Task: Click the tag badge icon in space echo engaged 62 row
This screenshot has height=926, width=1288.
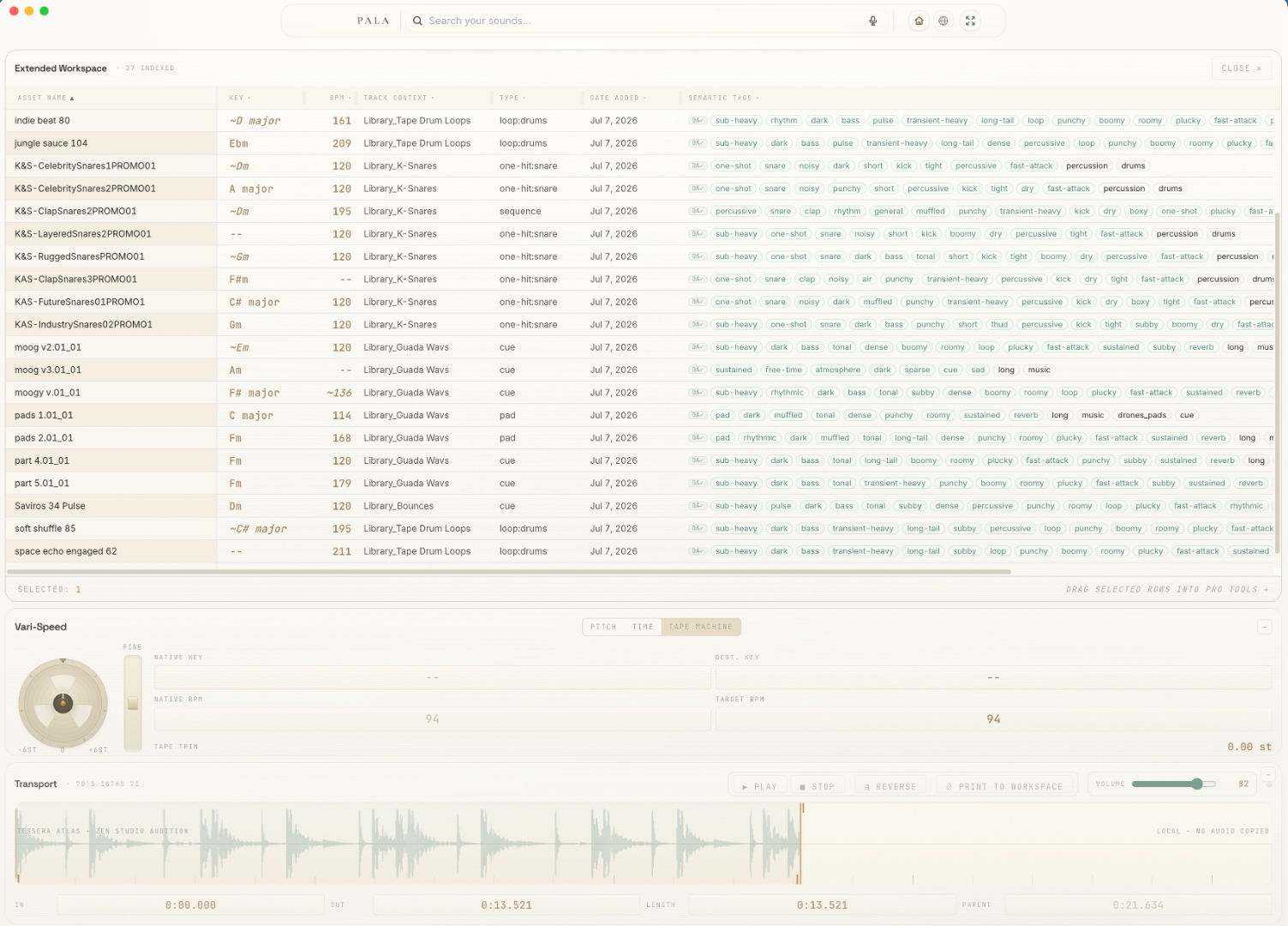Action: coord(698,551)
